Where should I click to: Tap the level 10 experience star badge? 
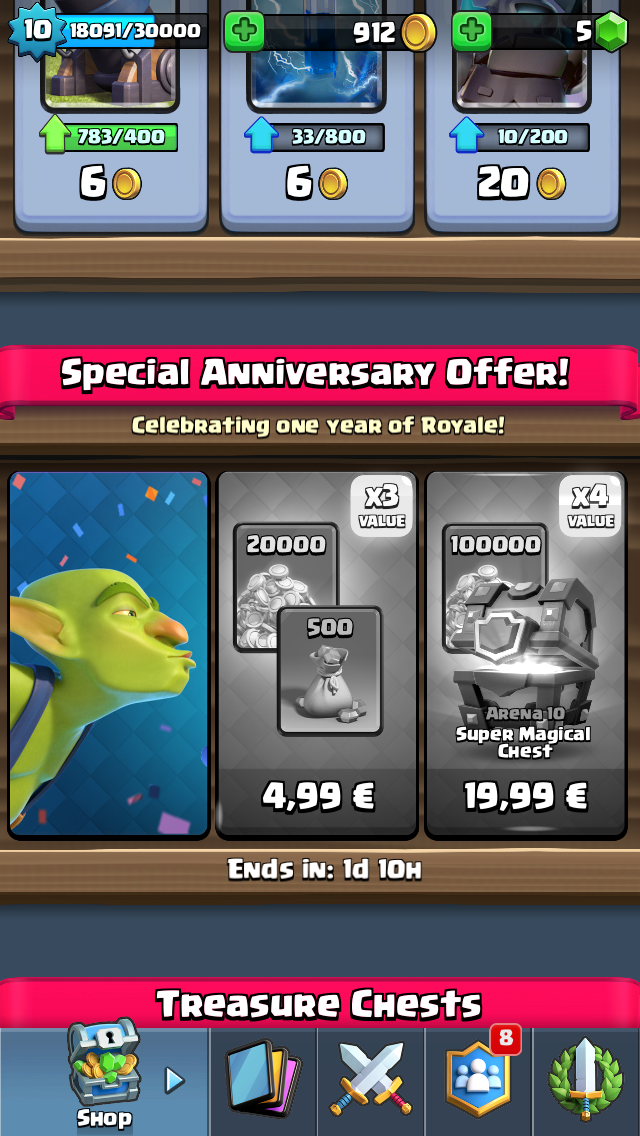36,30
